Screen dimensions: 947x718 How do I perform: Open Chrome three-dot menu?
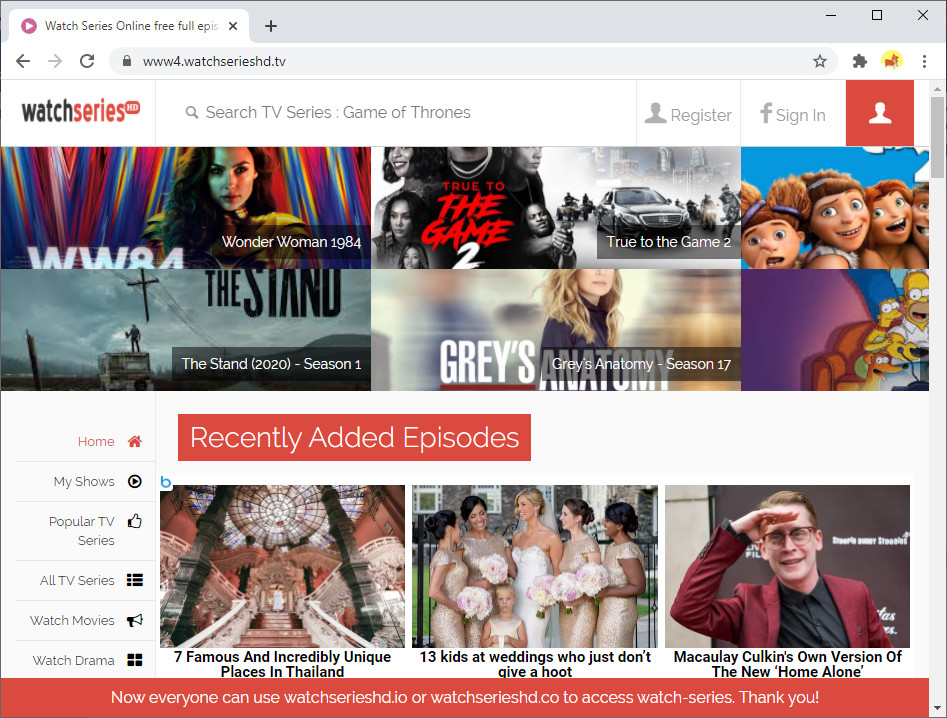coord(924,61)
